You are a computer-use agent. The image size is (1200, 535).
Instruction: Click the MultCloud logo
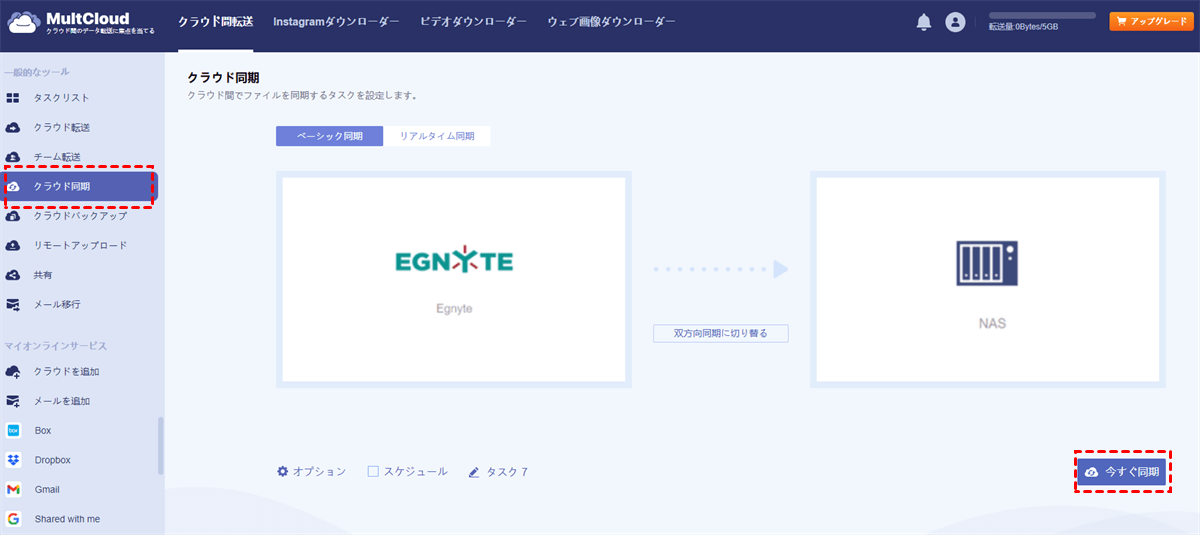click(80, 22)
